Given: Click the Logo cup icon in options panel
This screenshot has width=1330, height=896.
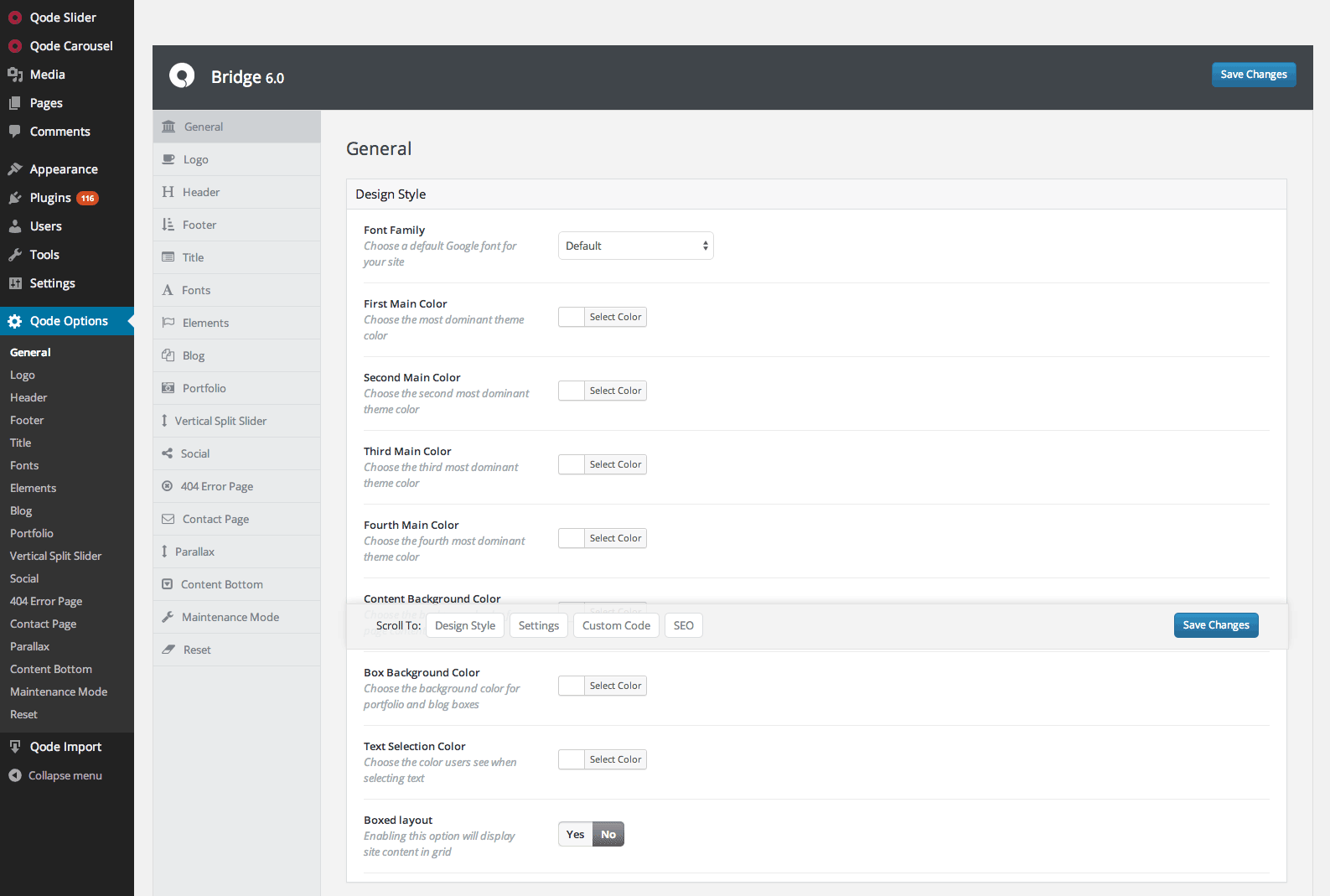Looking at the screenshot, I should (168, 159).
